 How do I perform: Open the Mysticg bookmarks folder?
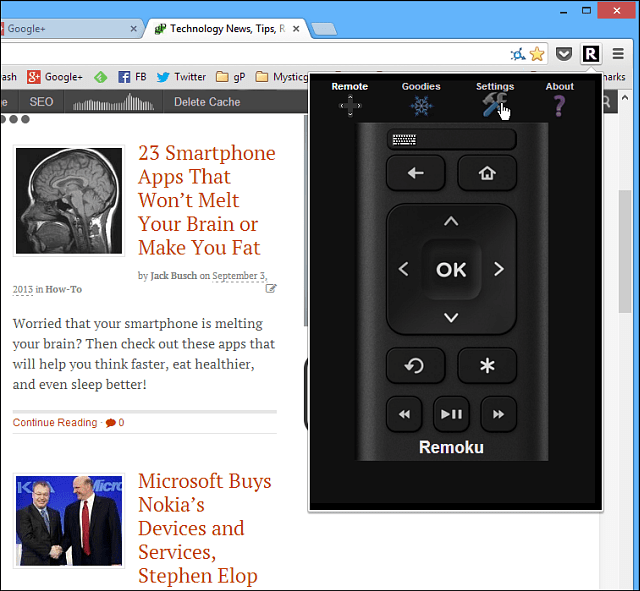click(x=281, y=77)
